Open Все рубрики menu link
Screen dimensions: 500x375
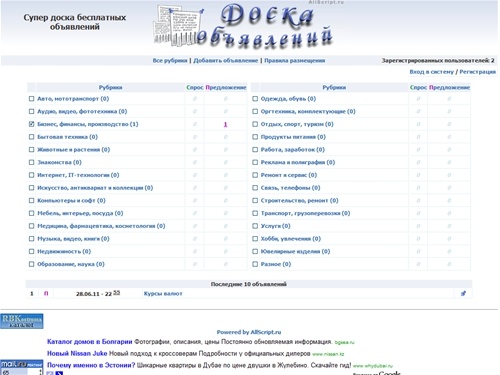point(170,61)
